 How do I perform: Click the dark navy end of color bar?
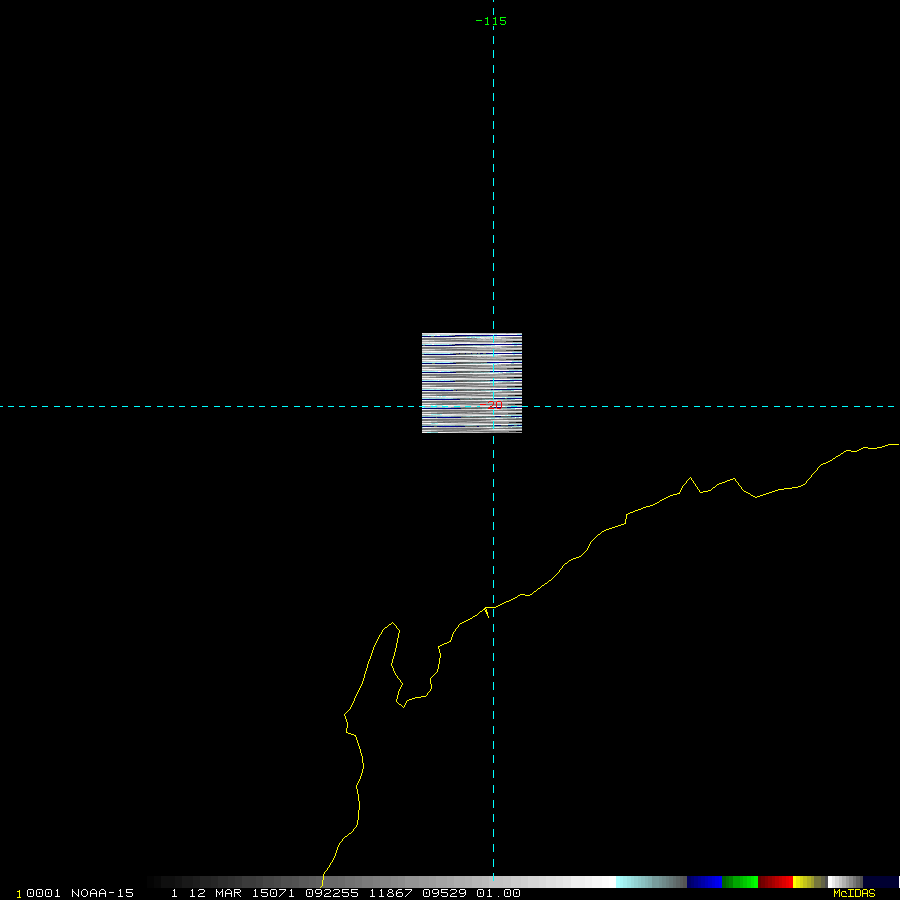[880, 882]
